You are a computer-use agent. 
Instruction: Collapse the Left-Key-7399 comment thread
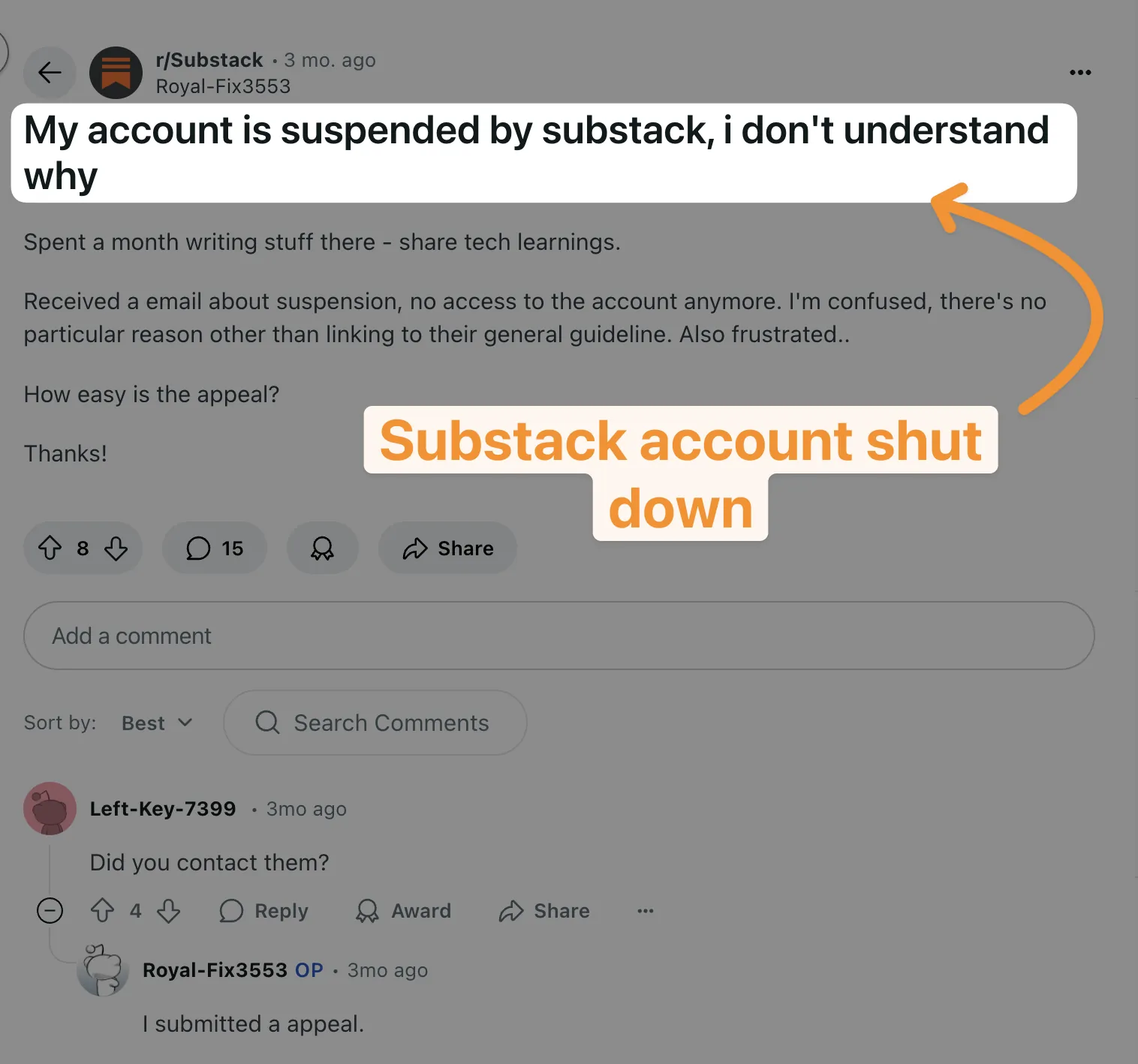tap(50, 911)
